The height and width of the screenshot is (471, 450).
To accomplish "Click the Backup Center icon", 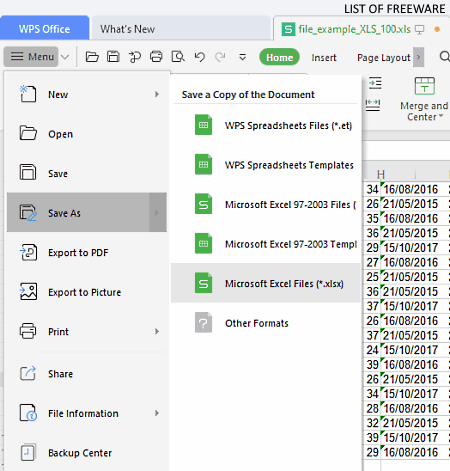I will point(28,452).
